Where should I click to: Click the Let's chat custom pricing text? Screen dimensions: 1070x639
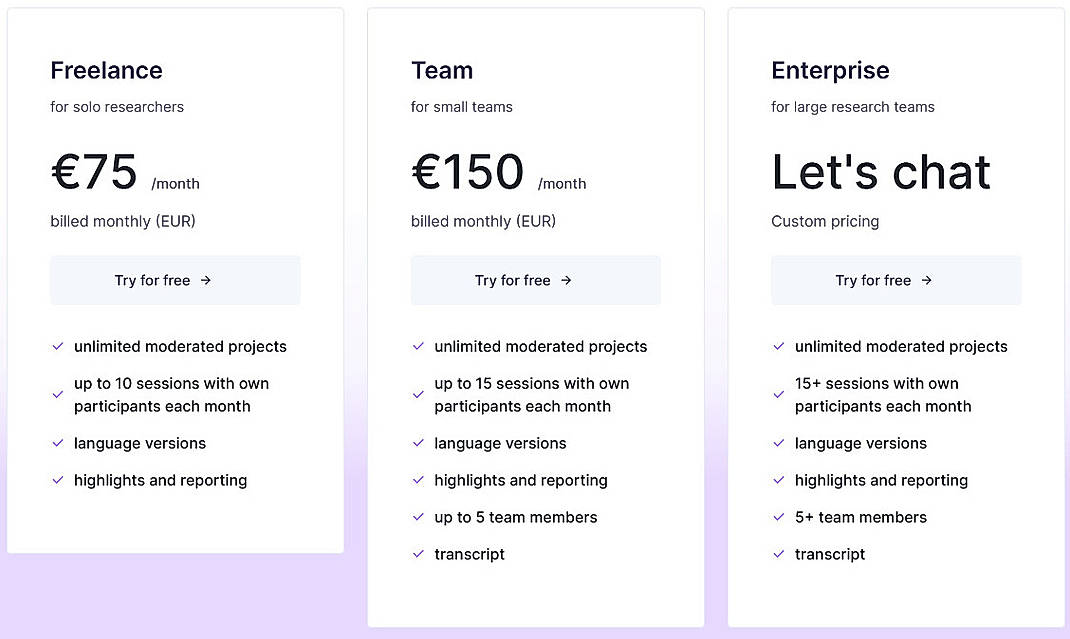pos(880,172)
